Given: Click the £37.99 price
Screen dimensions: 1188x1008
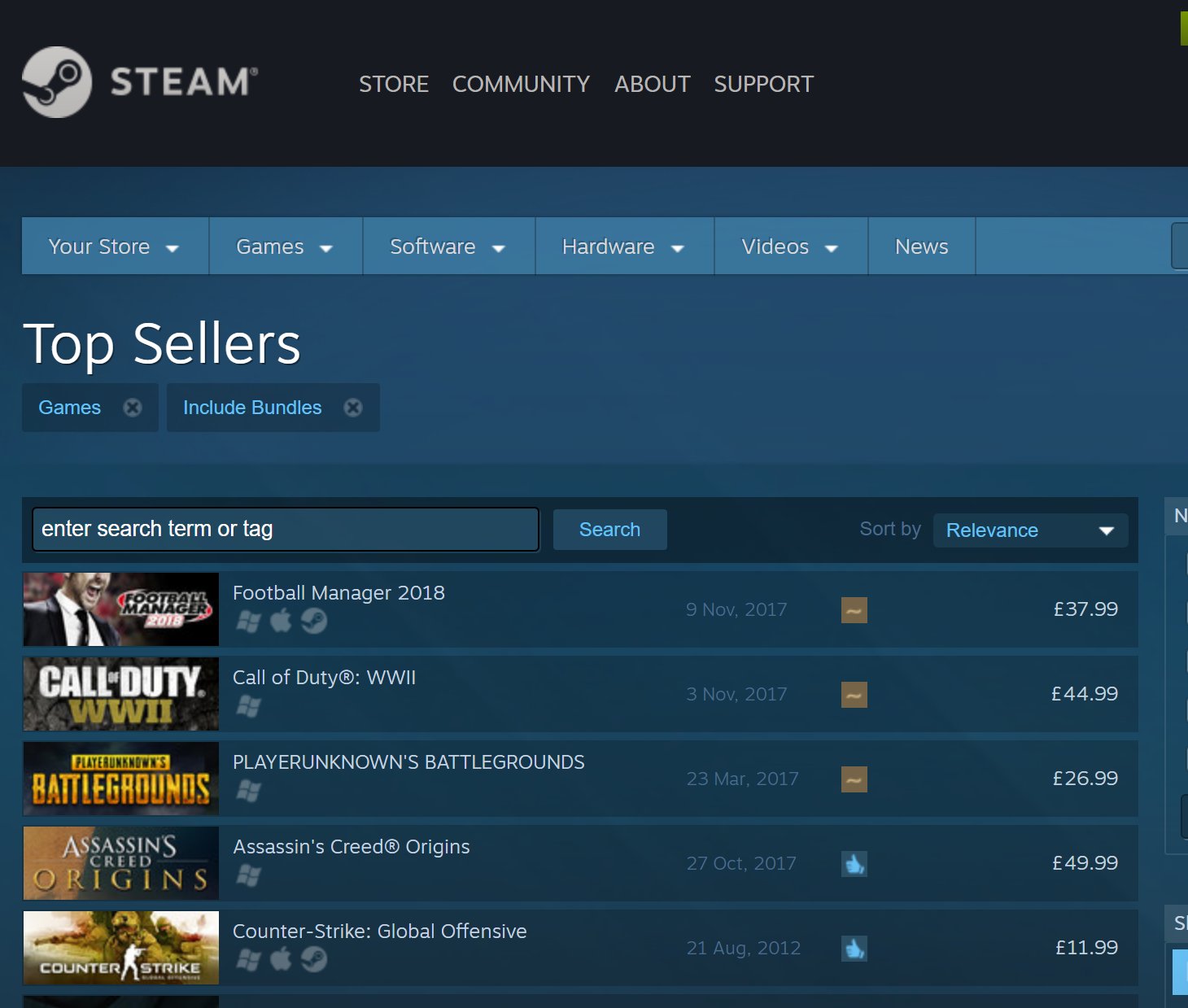Looking at the screenshot, I should (1085, 609).
